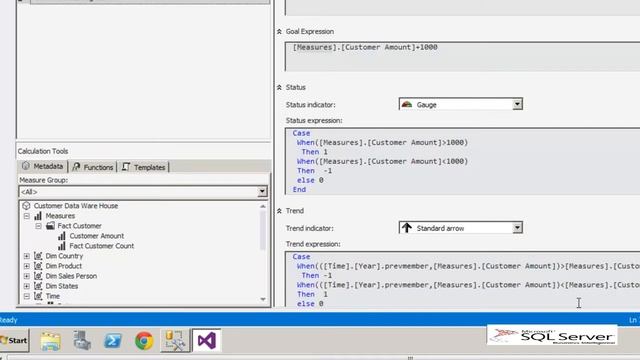640x360 pixels.
Task: Expand the Dim Product dimension
Action: tap(27, 266)
